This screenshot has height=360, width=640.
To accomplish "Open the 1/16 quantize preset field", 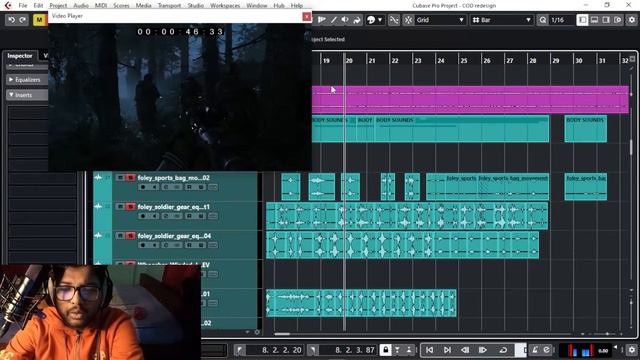I will (561, 20).
